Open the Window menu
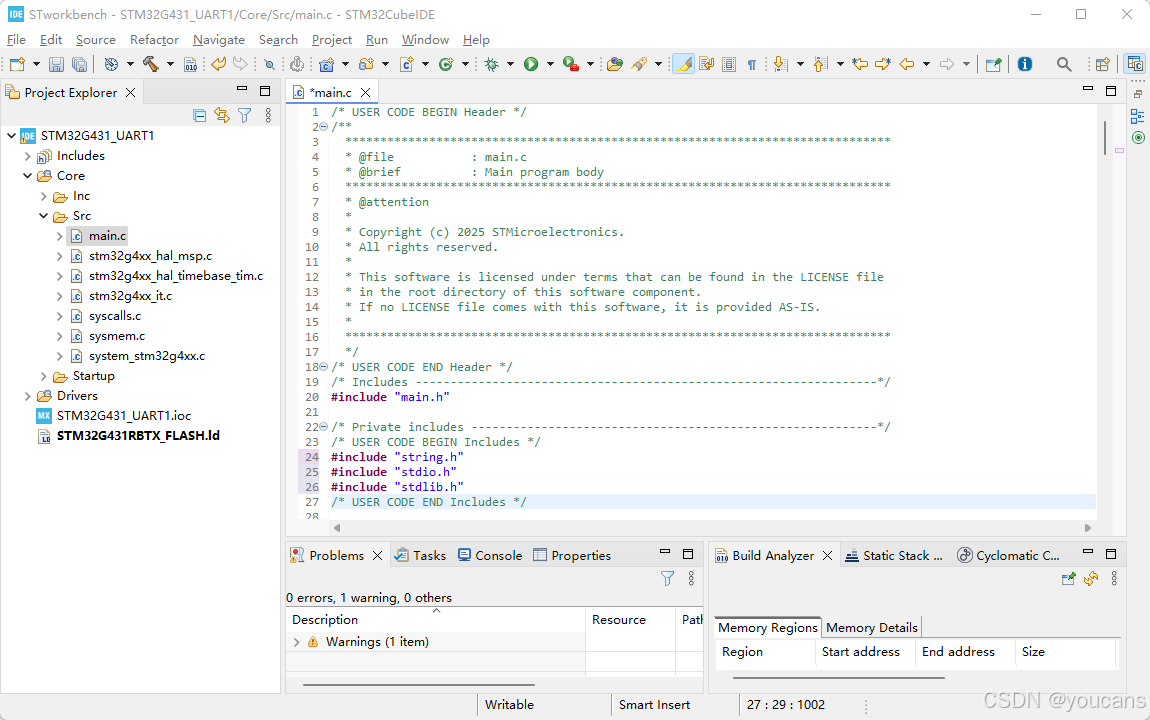Screen dimensions: 1150x720 pos(425,40)
